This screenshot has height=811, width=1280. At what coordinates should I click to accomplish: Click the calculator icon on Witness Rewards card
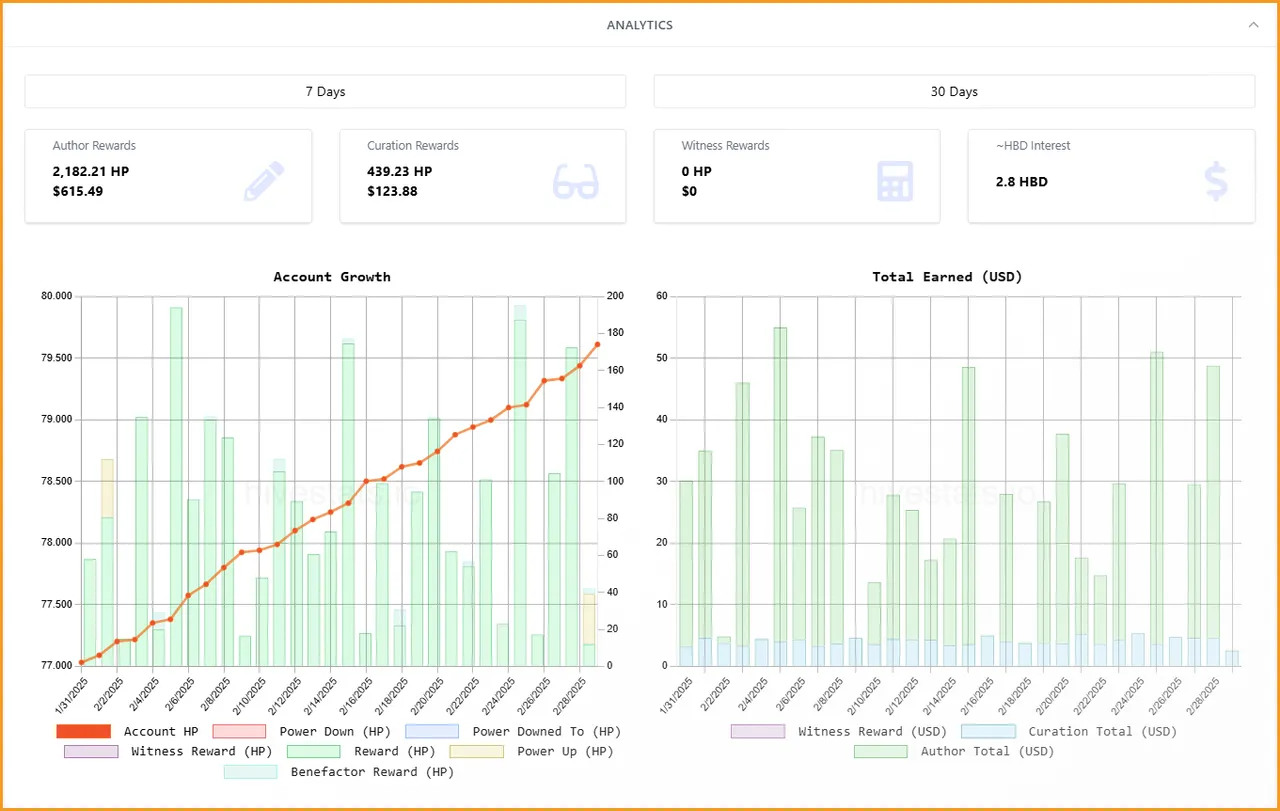(894, 181)
